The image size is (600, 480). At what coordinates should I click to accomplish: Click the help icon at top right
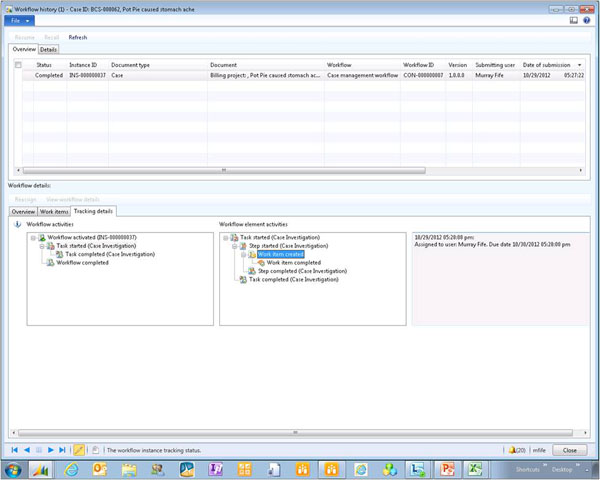tap(586, 20)
